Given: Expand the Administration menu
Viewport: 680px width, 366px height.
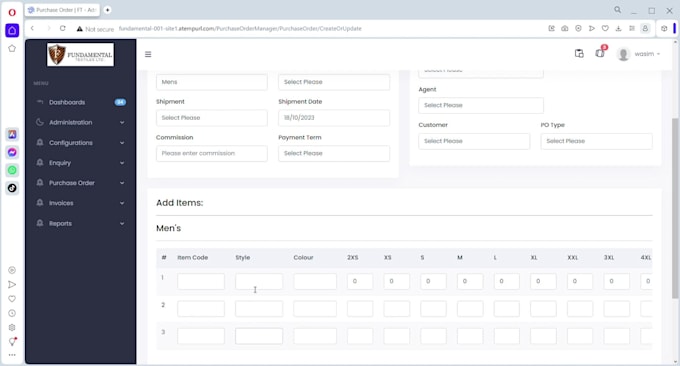Looking at the screenshot, I should point(80,122).
